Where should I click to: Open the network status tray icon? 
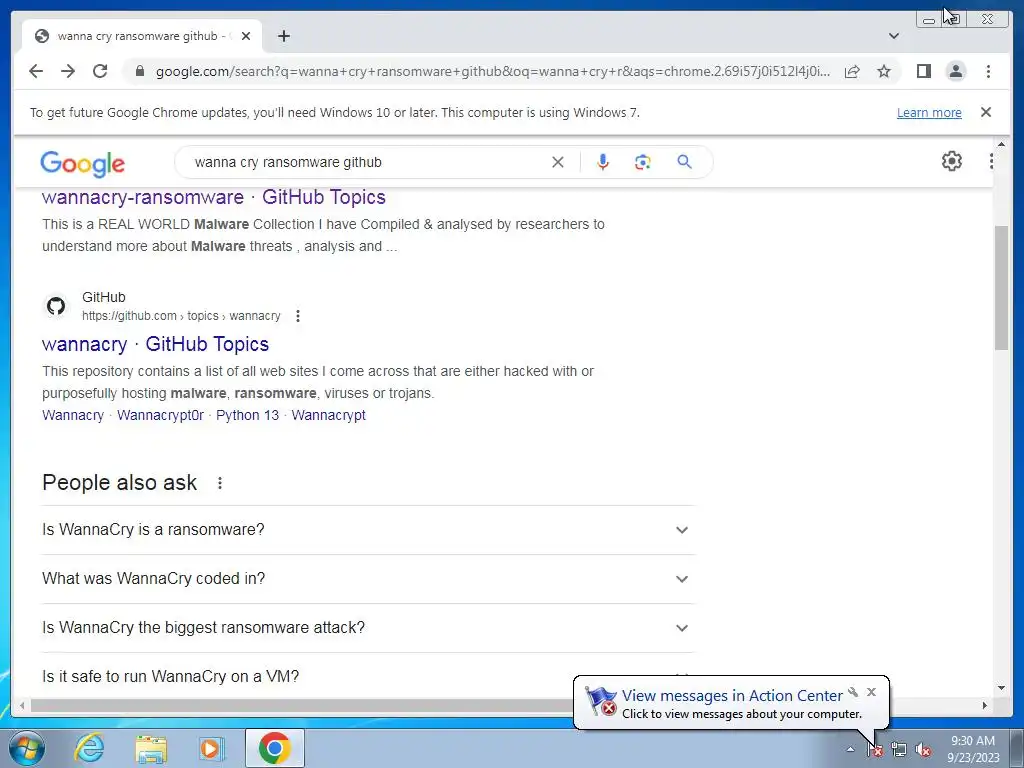point(899,750)
